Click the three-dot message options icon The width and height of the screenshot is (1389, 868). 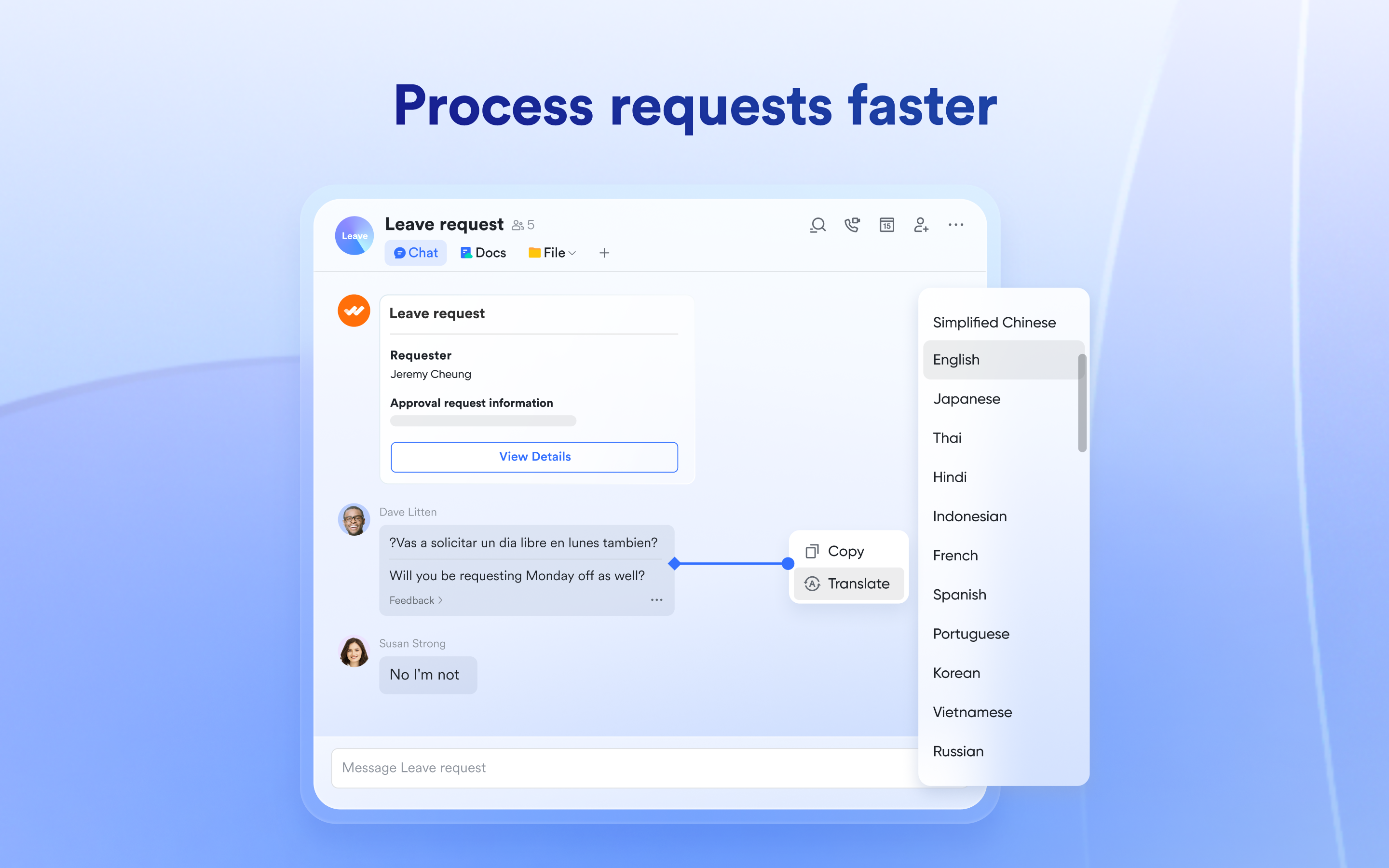(x=656, y=600)
